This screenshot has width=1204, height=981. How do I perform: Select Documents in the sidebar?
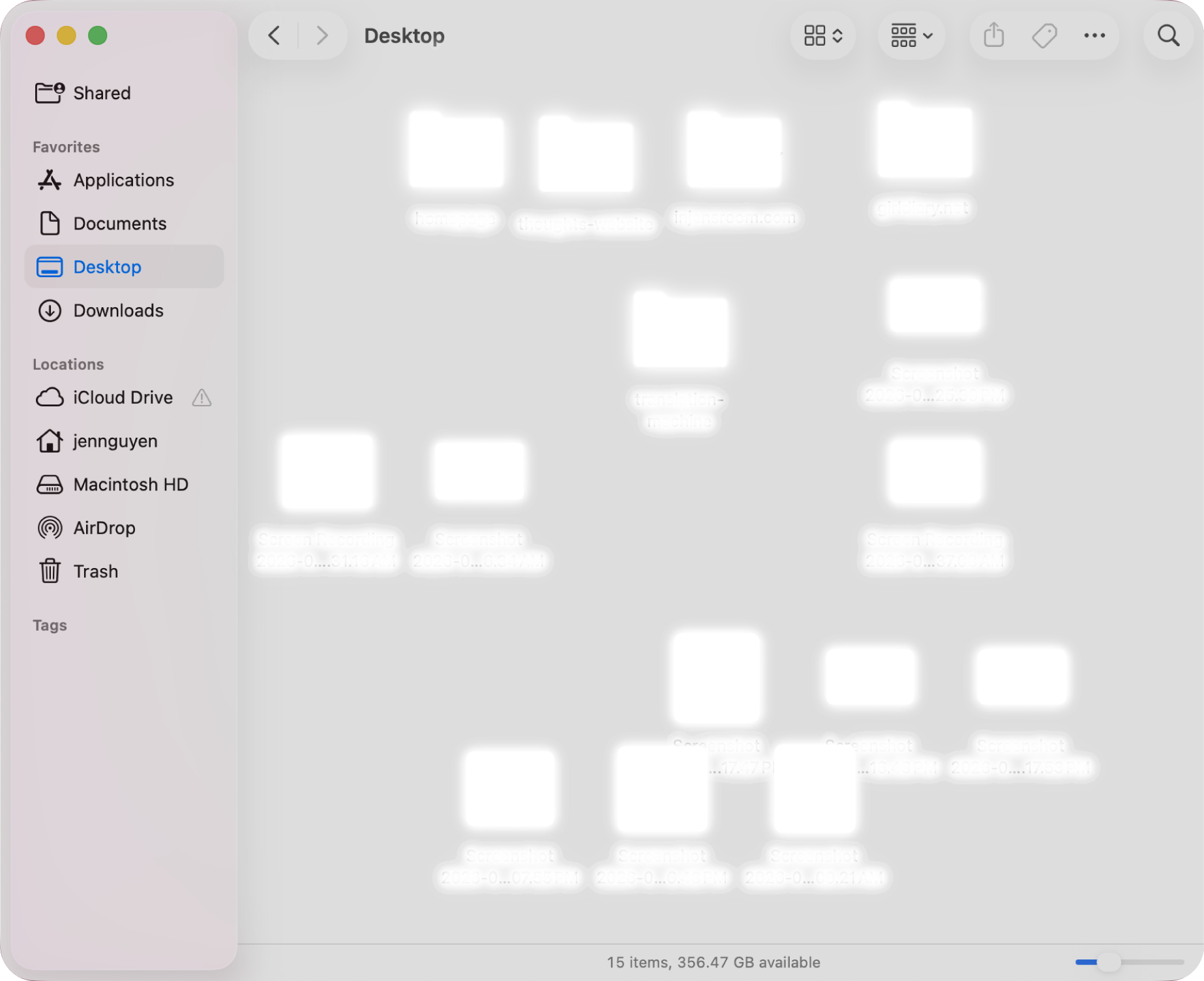point(119,224)
